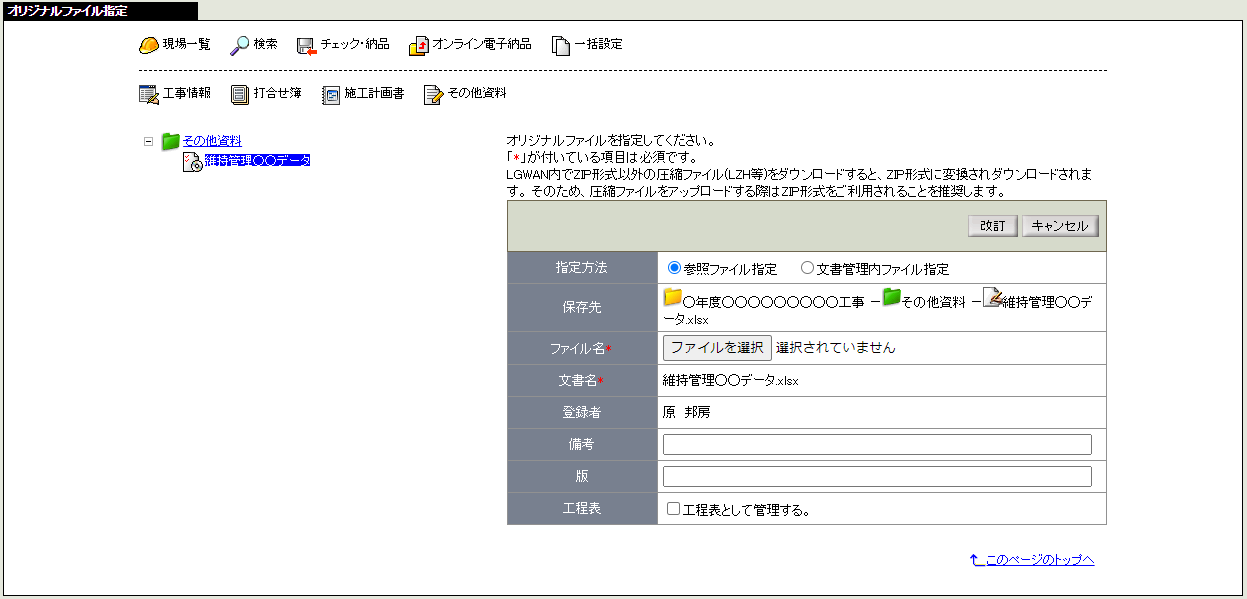The height and width of the screenshot is (599, 1247).
Task: Click 施工計画書 tab label
Action: point(374,93)
